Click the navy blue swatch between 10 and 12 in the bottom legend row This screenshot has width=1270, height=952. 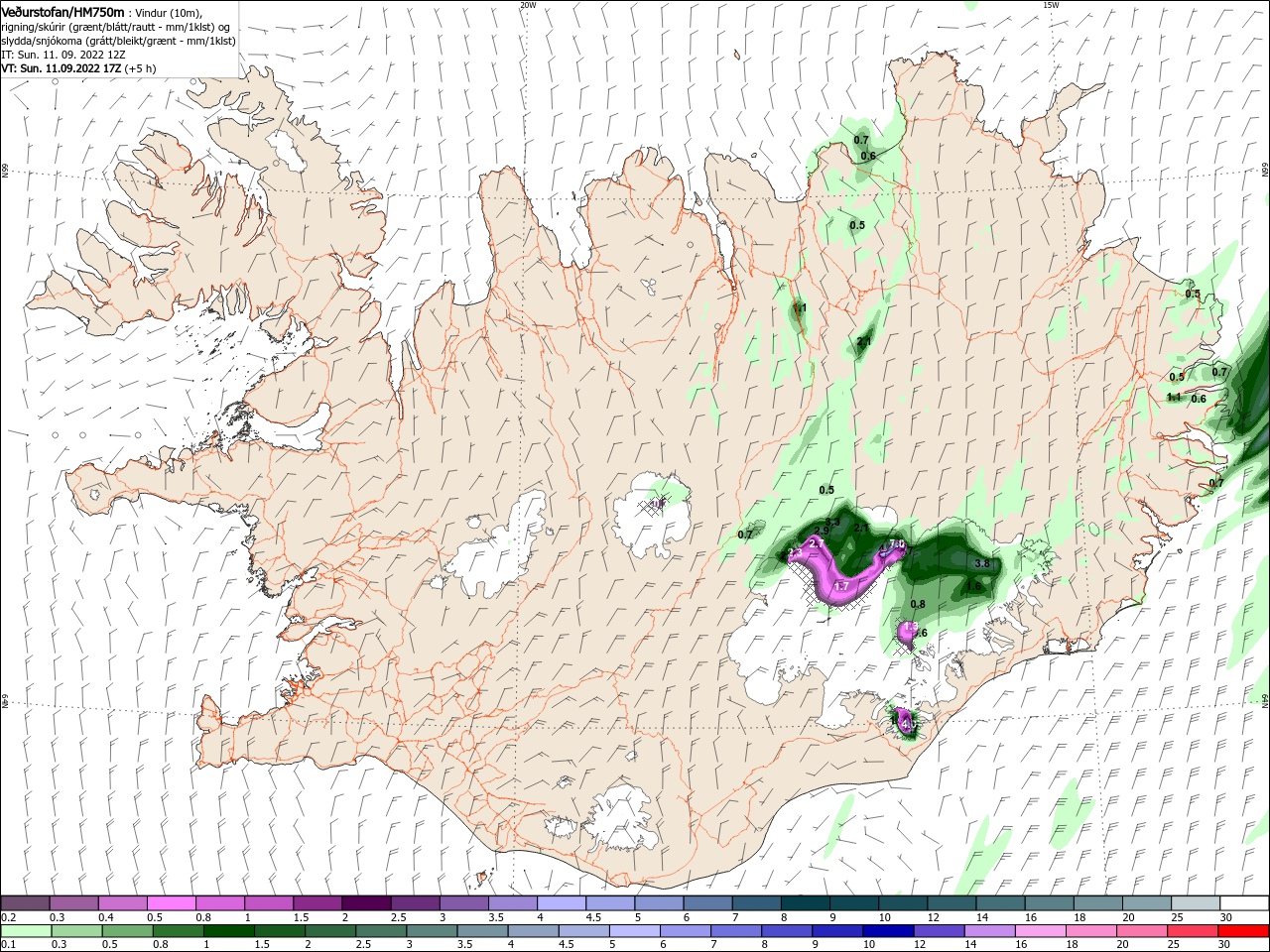click(887, 931)
